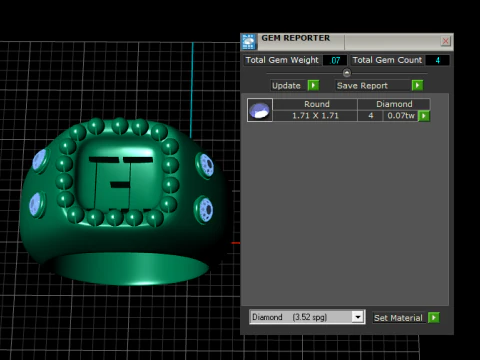The image size is (480, 360).
Task: Open the Diamond (3.52 spg) material dropdown
Action: 358,317
